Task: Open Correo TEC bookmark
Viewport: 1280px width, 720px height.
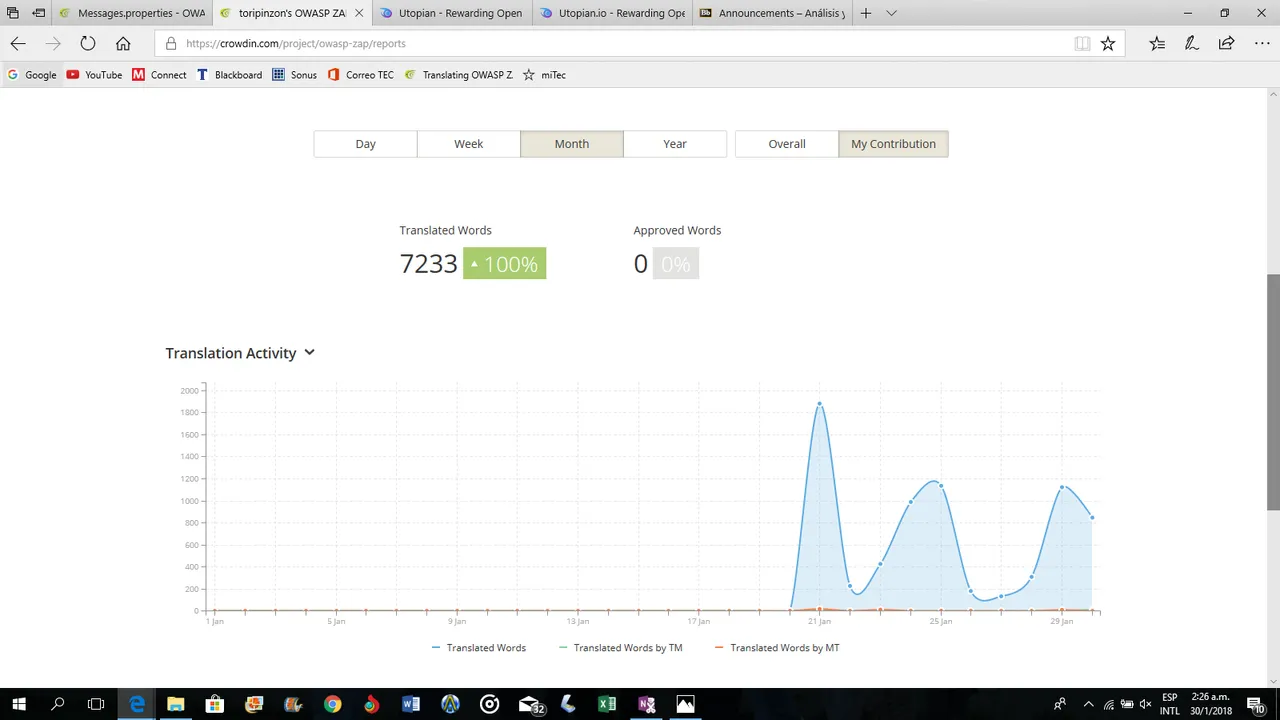Action: click(x=361, y=75)
